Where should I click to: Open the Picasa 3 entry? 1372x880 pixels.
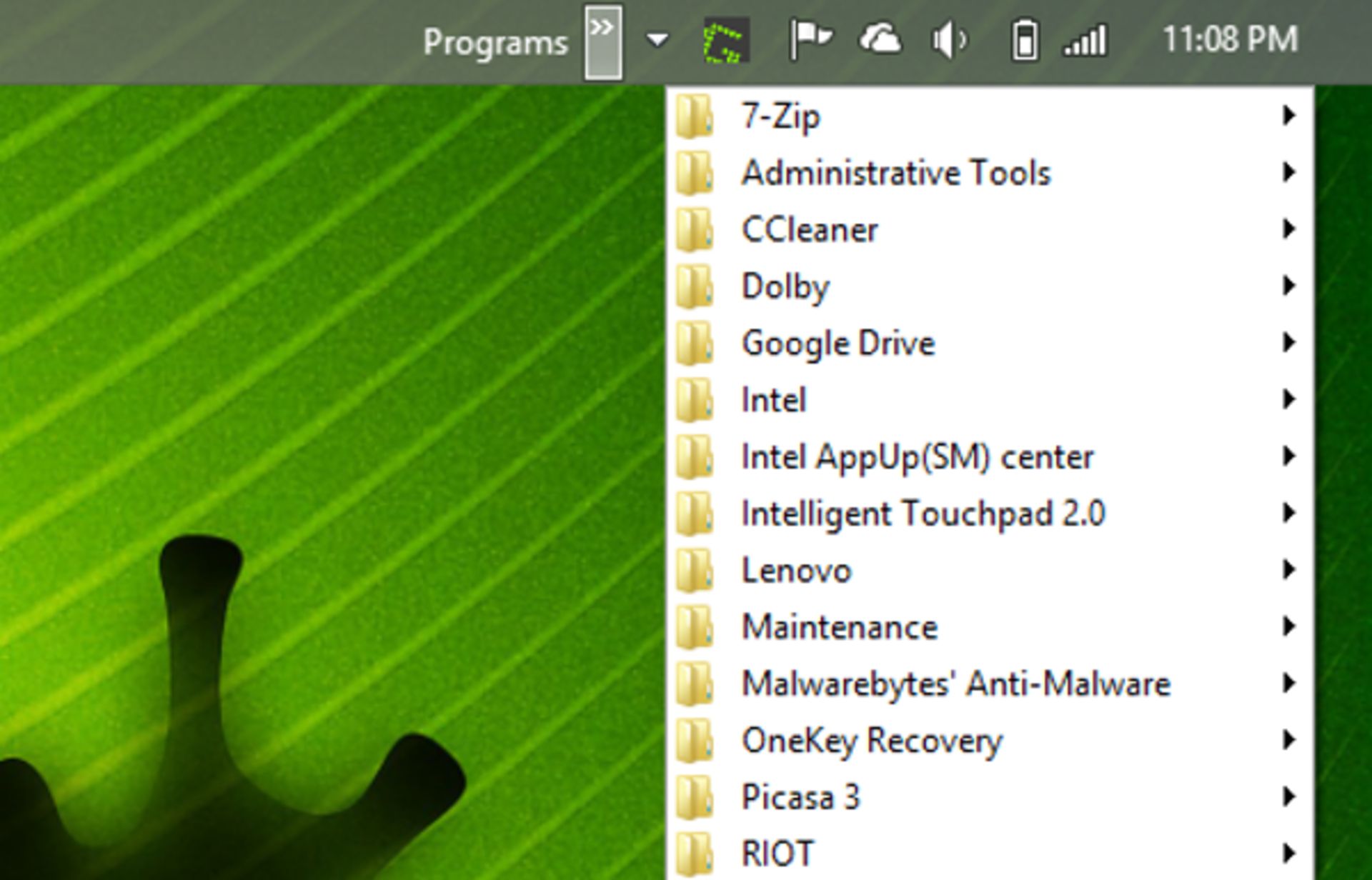pyautogui.click(x=990, y=797)
